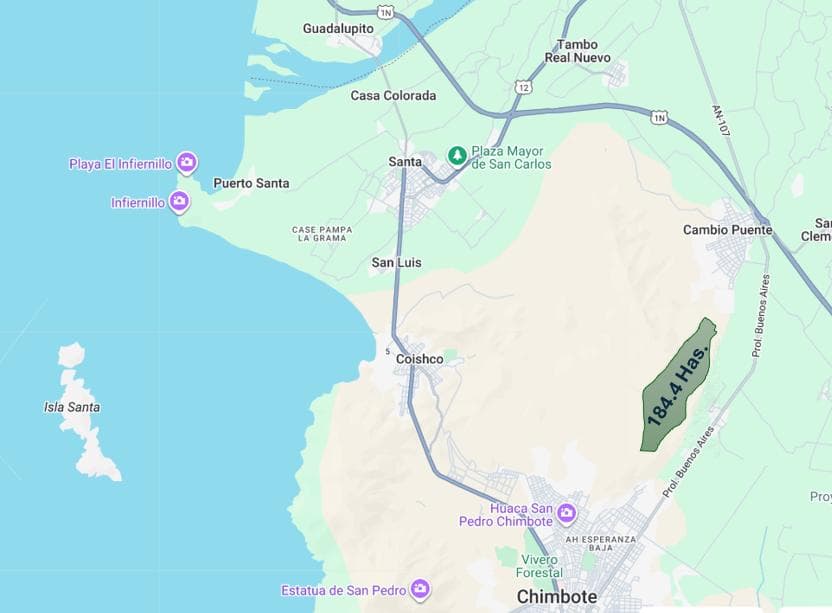Select the Estatua de San Pedro marker icon
The height and width of the screenshot is (613, 832).
point(420,589)
